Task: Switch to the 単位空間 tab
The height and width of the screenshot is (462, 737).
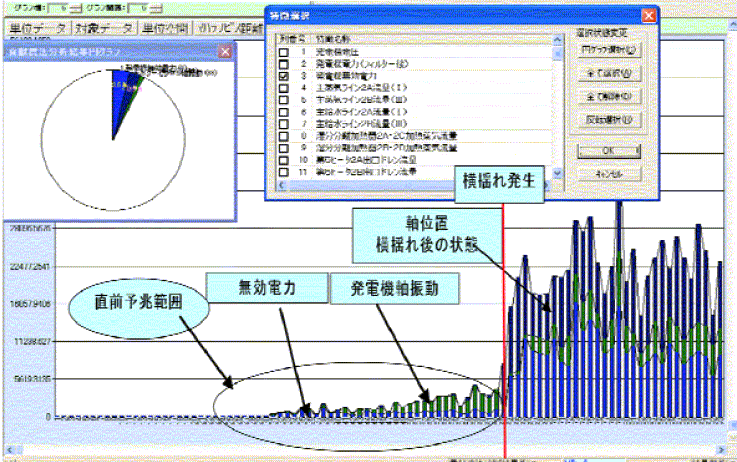Action: 165,28
